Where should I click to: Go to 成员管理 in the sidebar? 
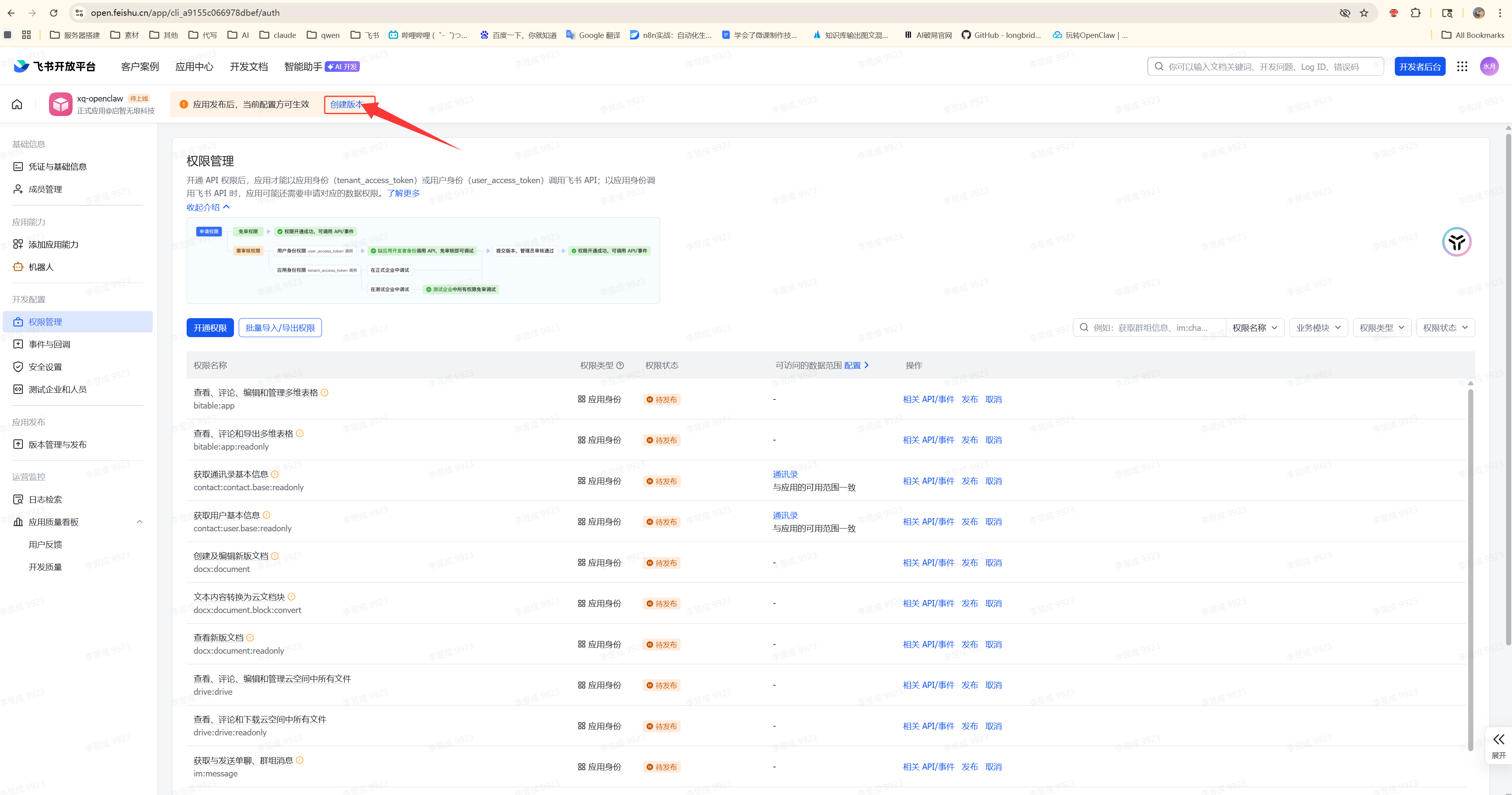pyautogui.click(x=77, y=189)
